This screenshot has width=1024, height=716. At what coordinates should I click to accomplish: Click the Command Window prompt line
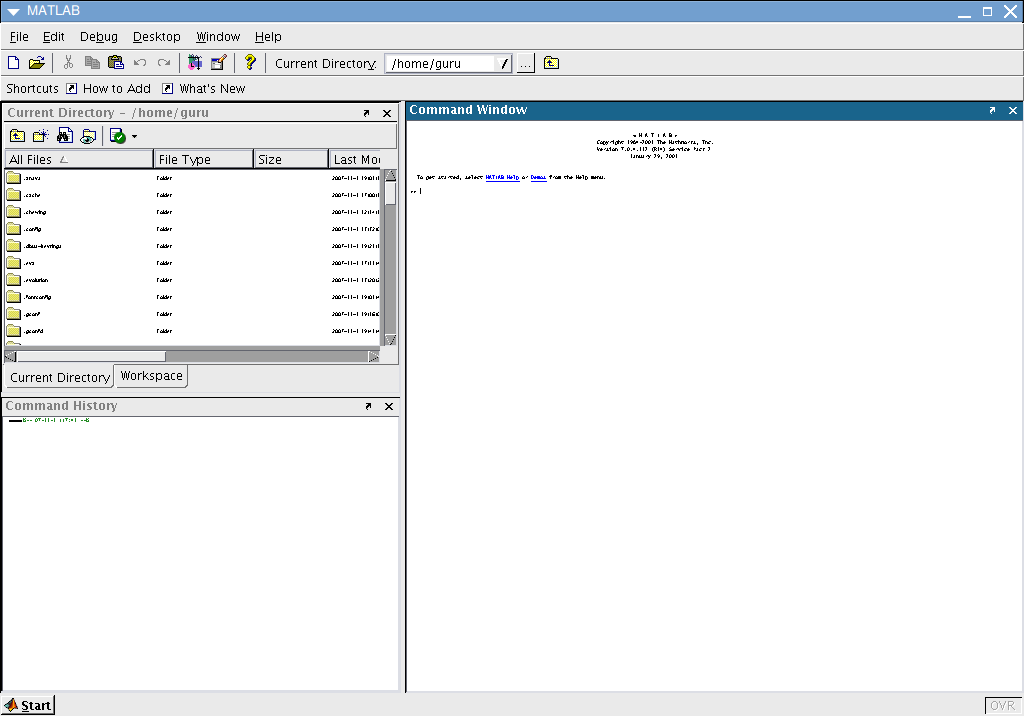click(714, 191)
